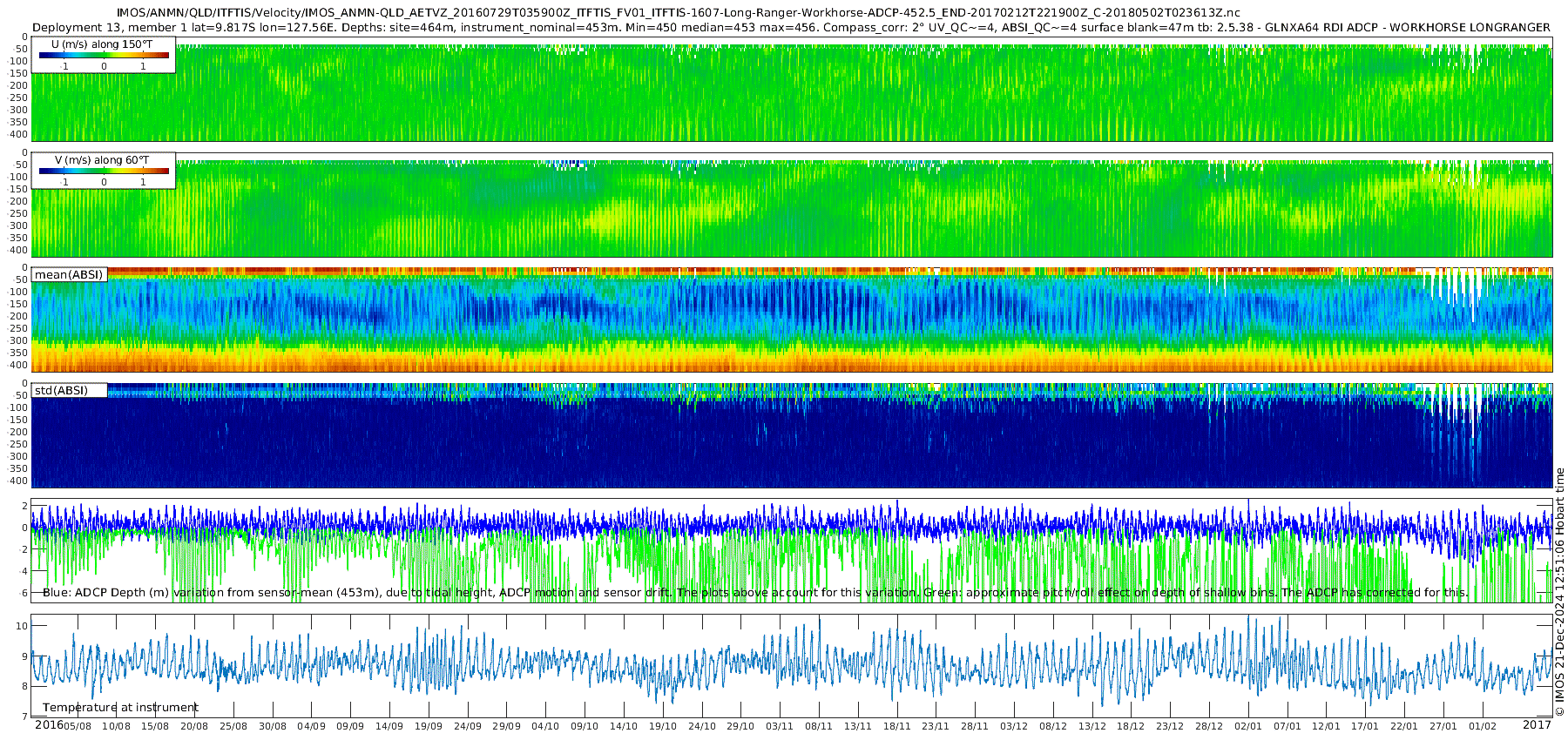This screenshot has height=740, width=1568.
Task: Click the "23/11" date tick label
Action: pos(936,727)
